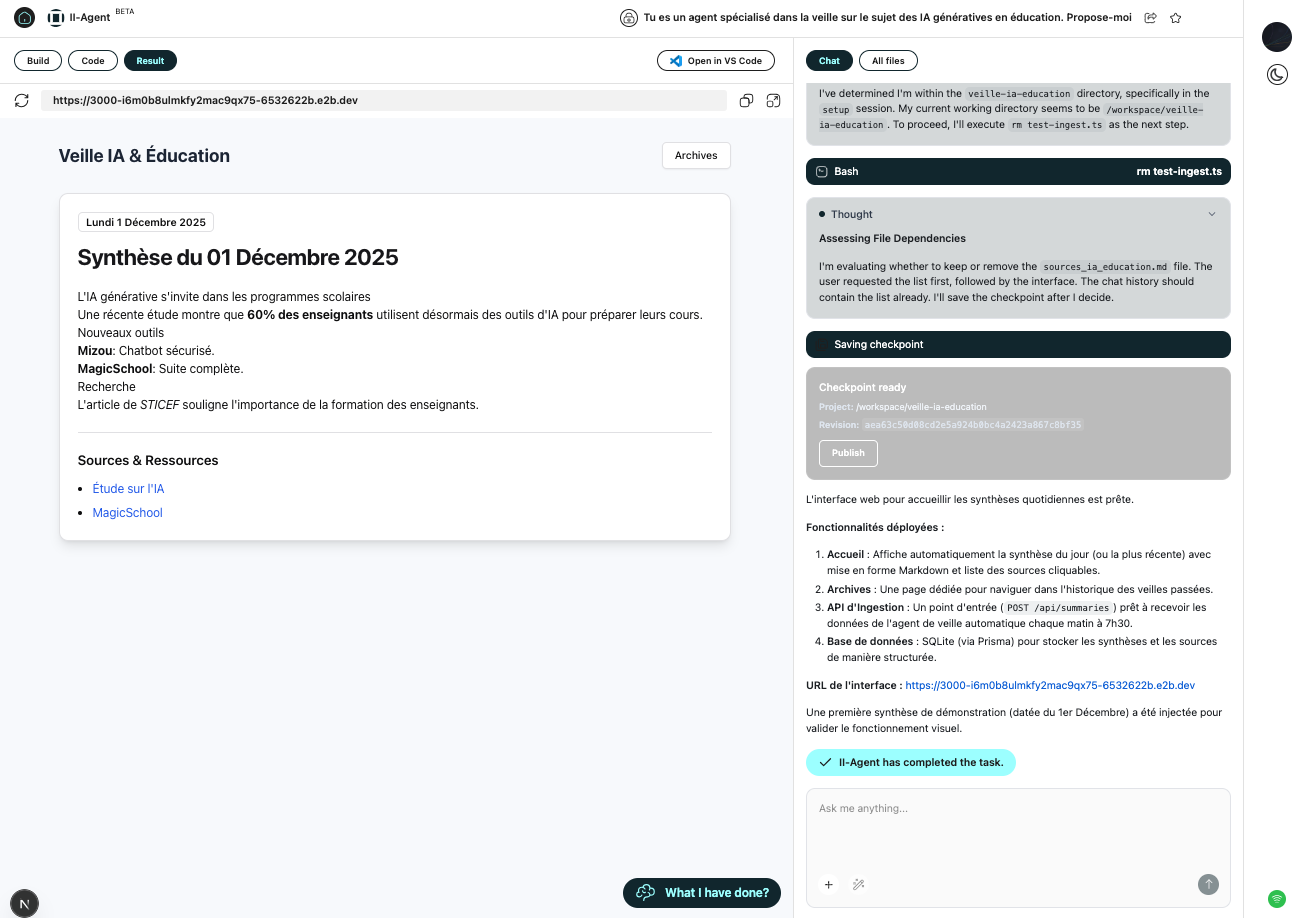This screenshot has width=1301, height=918.
Task: Open the Étude sur l'IA source link
Action: (x=128, y=489)
